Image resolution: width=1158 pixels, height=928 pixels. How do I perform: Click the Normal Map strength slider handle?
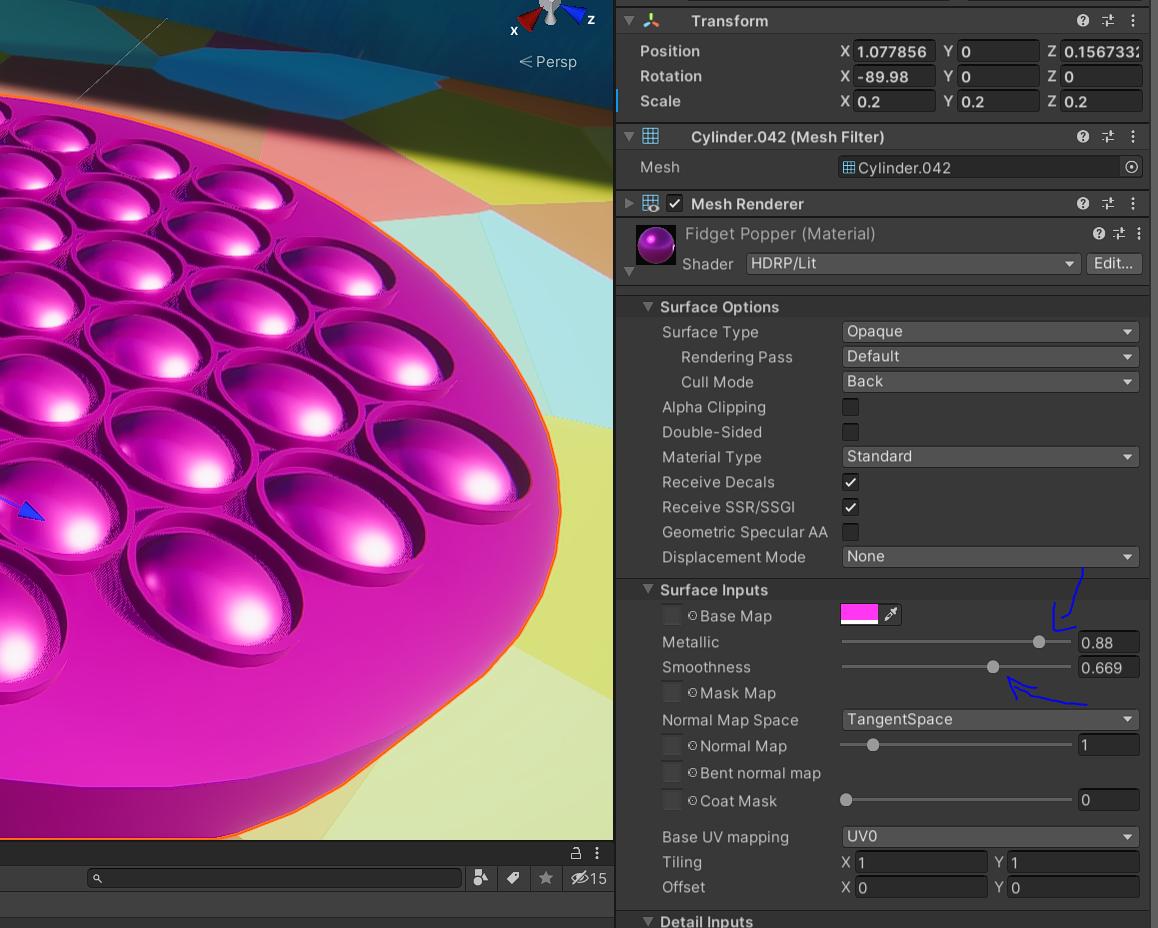point(873,745)
